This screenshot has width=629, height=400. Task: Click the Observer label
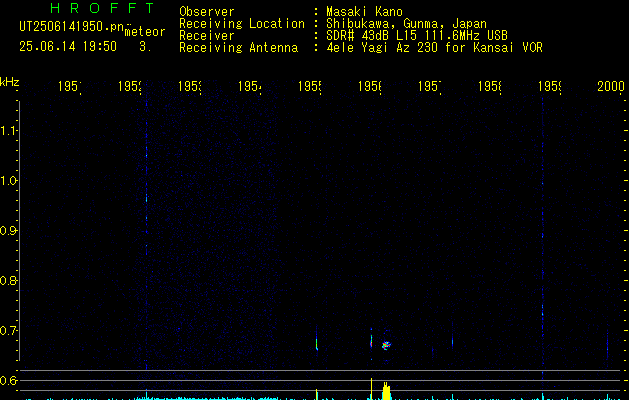click(x=207, y=11)
